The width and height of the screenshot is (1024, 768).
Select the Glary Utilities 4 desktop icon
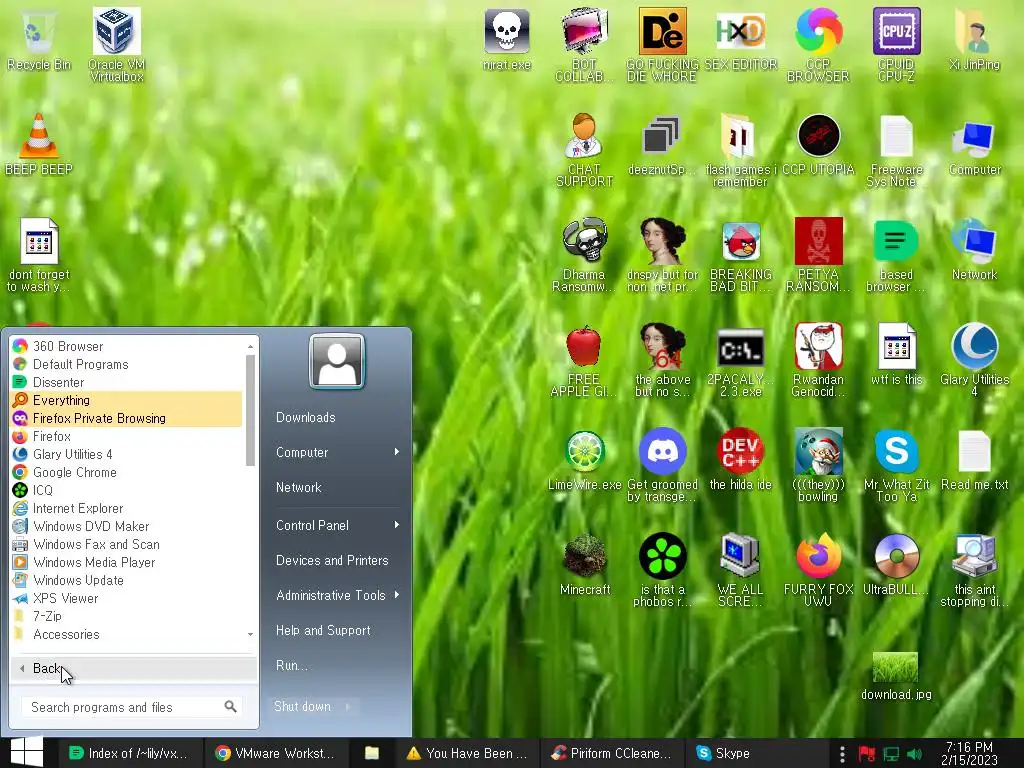pos(974,360)
